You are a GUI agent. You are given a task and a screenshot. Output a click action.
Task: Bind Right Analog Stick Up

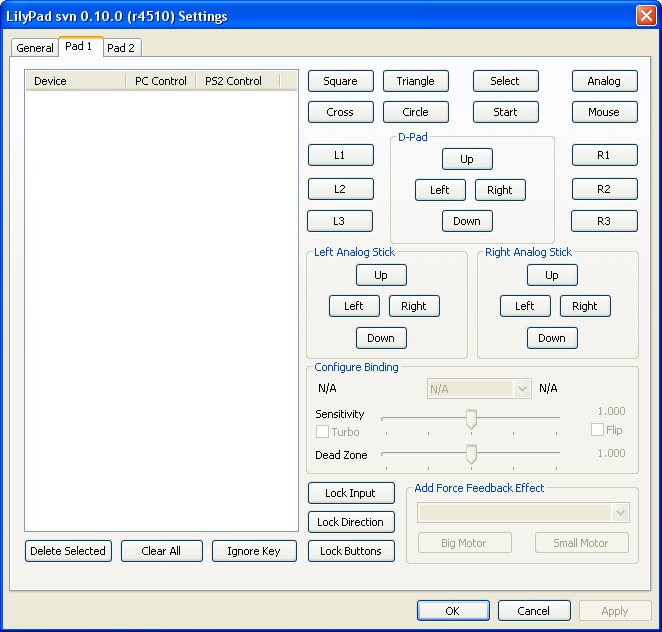click(552, 275)
